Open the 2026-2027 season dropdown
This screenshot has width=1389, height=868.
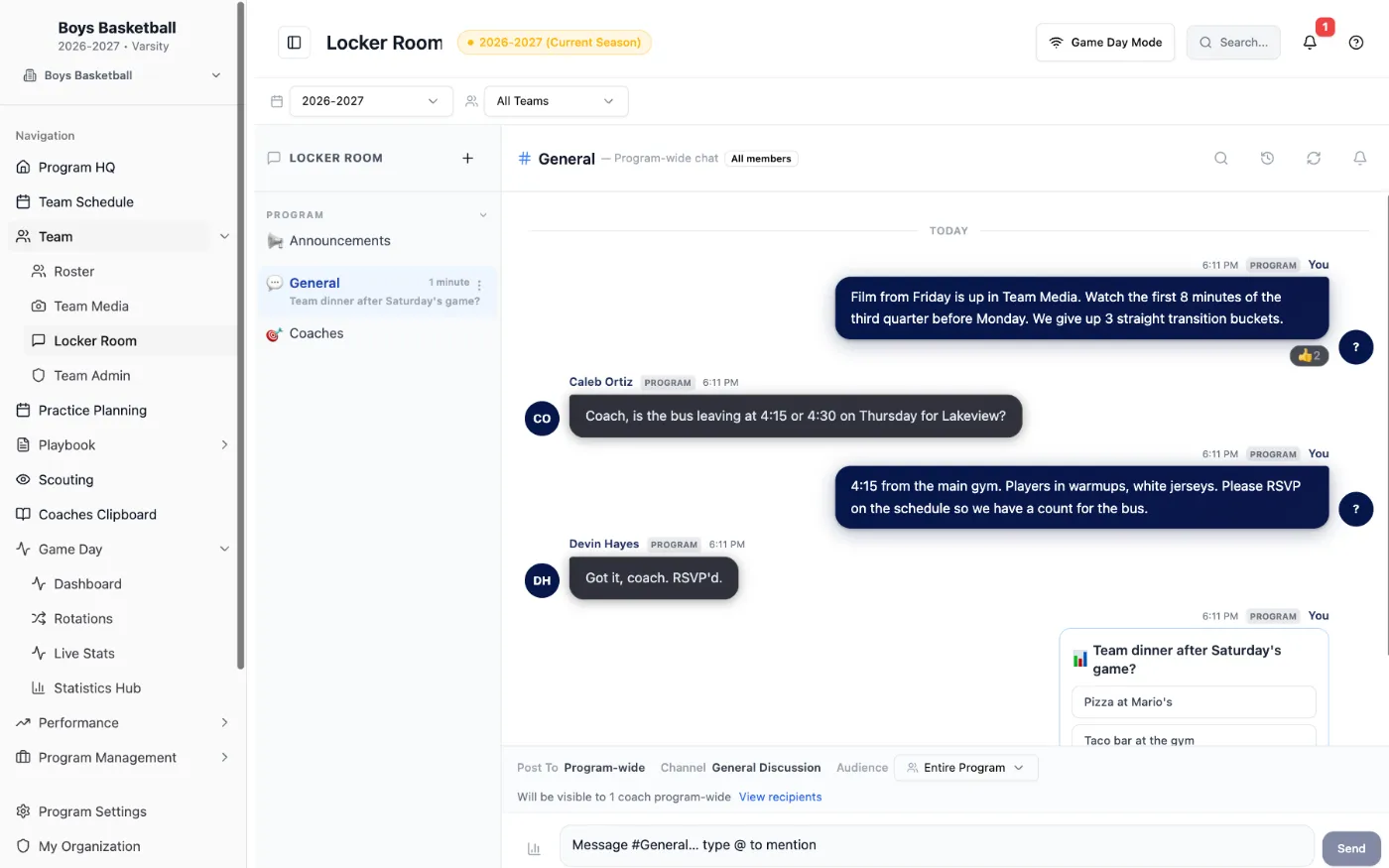371,101
